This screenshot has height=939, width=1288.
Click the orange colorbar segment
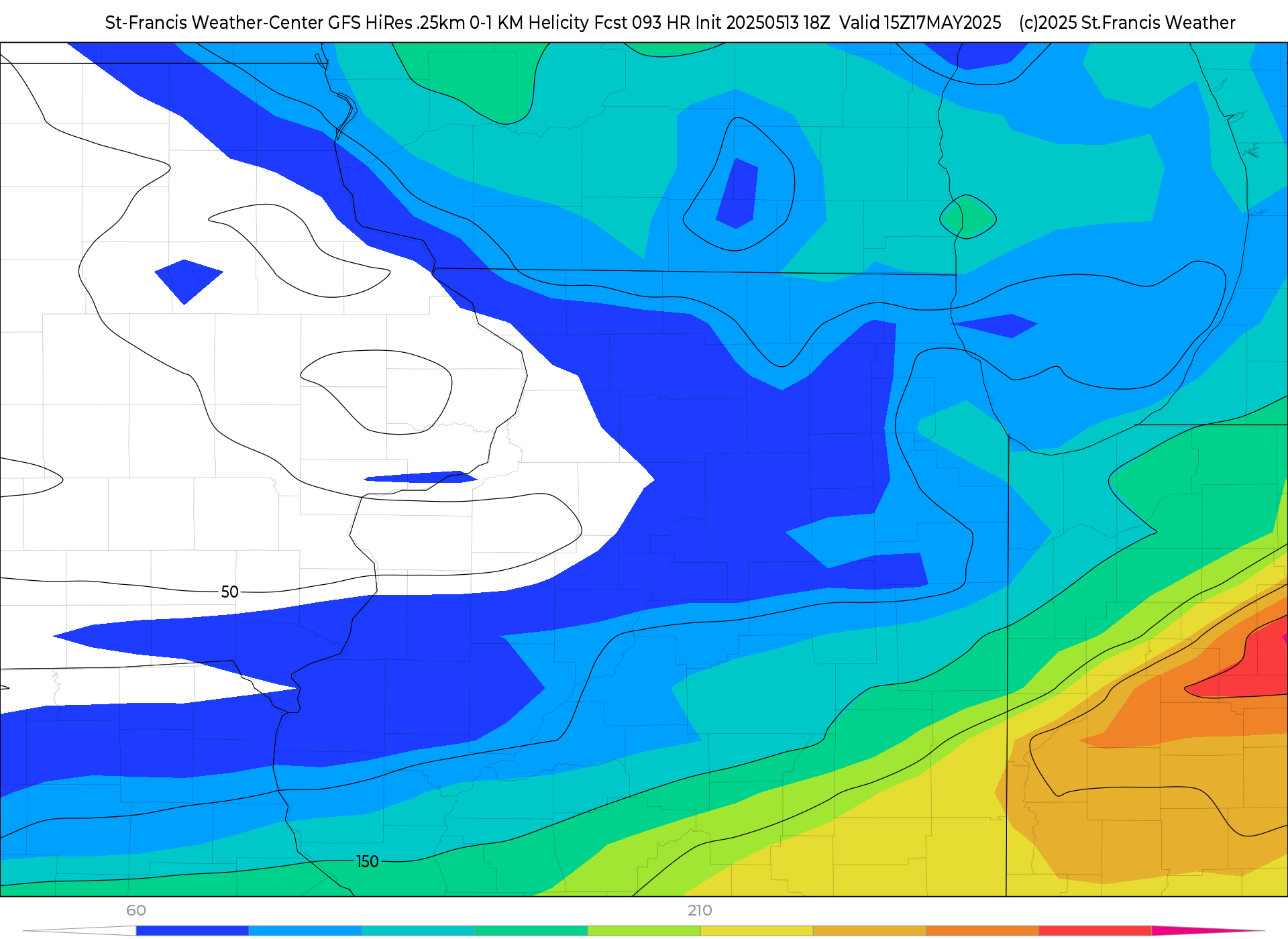coord(982,931)
